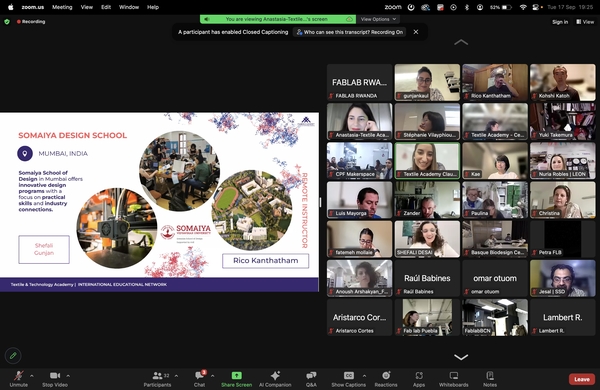Expand options arrow next to Show Captions
Viewport: 600px width, 390px height.
click(x=364, y=376)
